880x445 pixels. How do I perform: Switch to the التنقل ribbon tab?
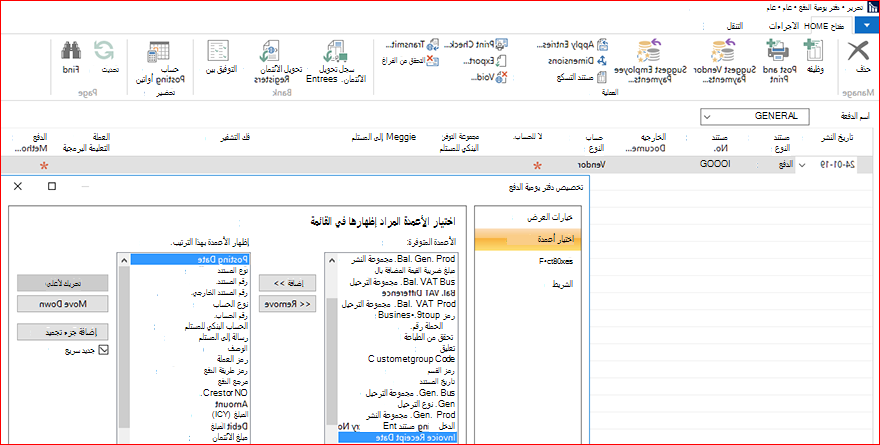[735, 26]
